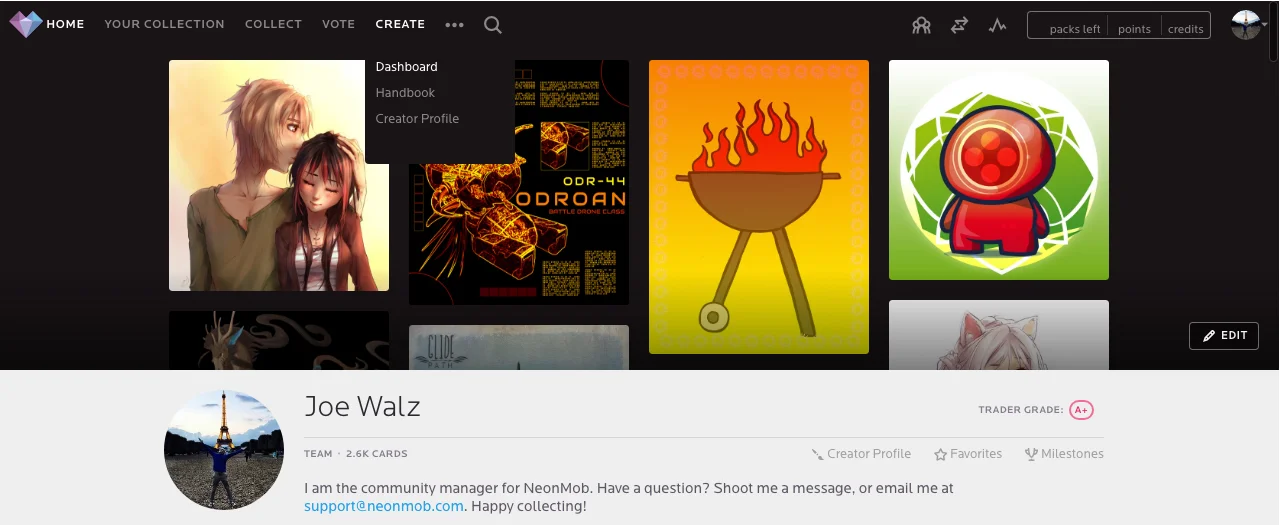Image resolution: width=1280 pixels, height=525 pixels.
Task: Click the TRADER GRADE label
Action: coord(1021,410)
